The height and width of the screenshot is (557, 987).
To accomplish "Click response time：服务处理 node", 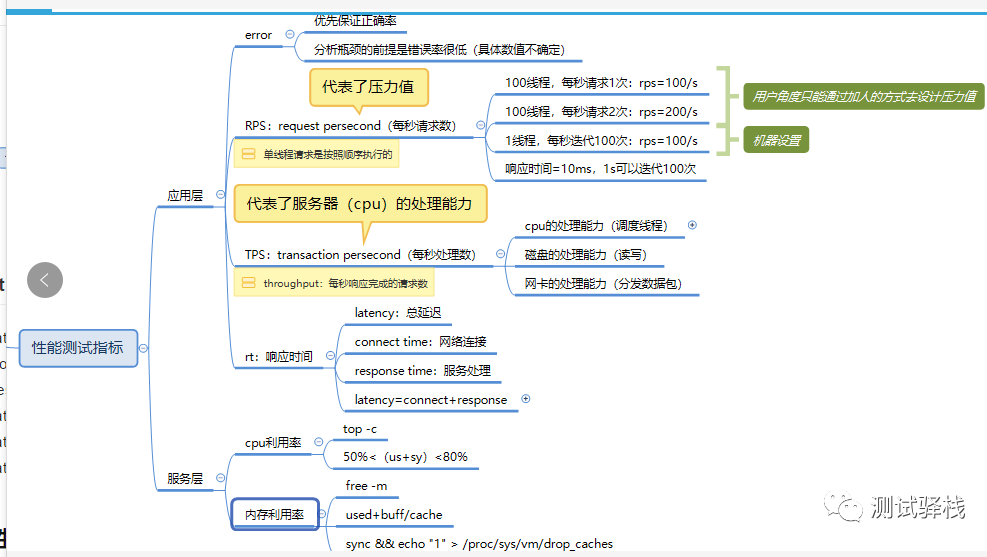I will [x=422, y=371].
